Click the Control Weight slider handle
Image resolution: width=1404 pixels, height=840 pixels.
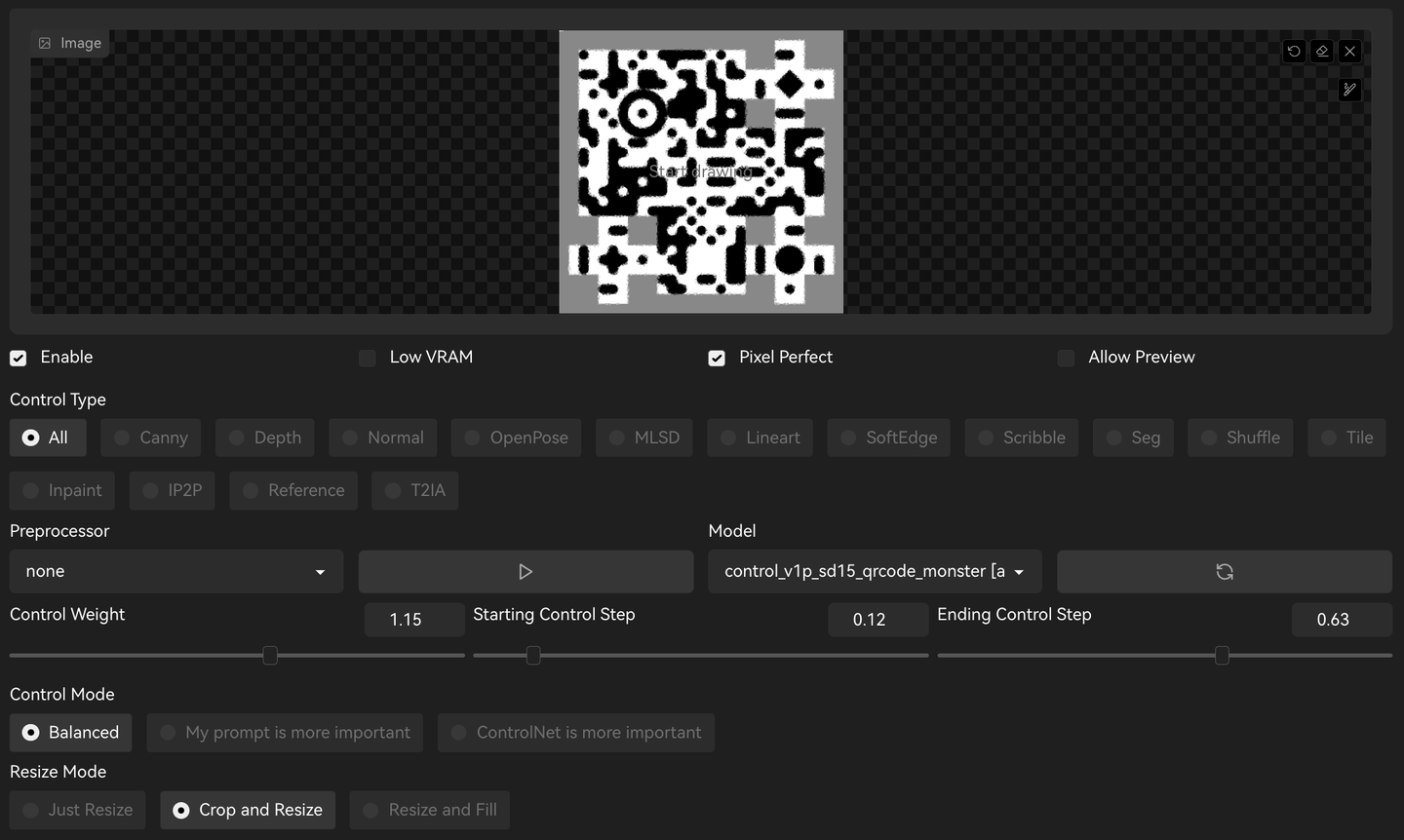[270, 656]
